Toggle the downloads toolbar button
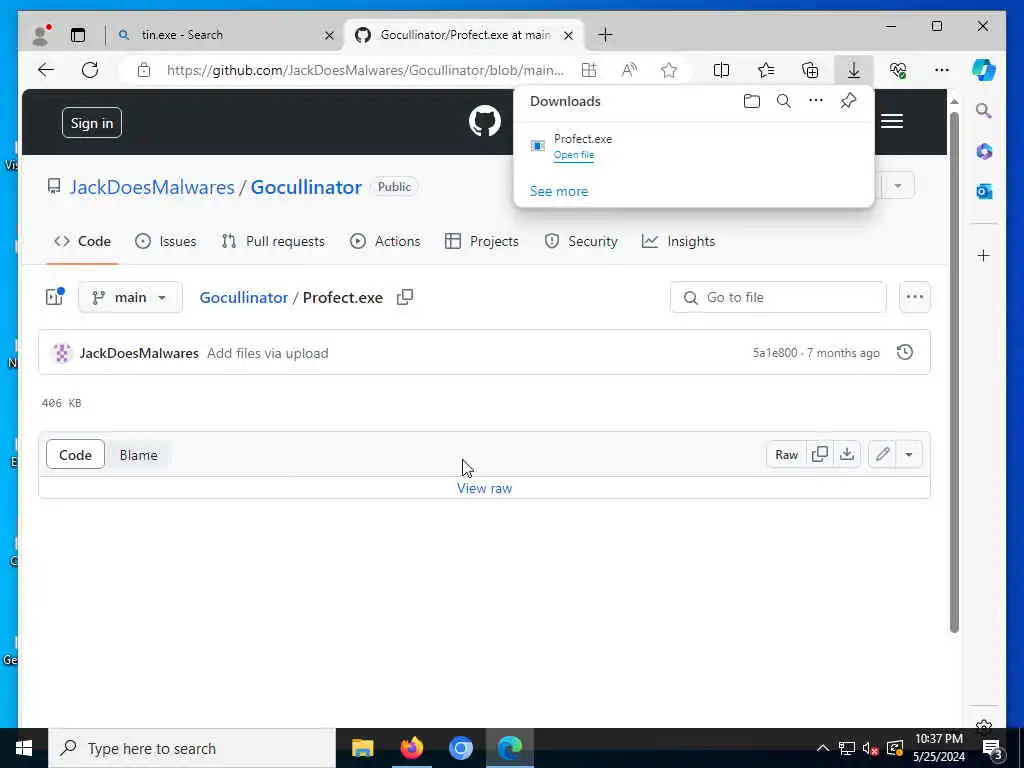Viewport: 1024px width, 768px height. pyautogui.click(x=854, y=70)
